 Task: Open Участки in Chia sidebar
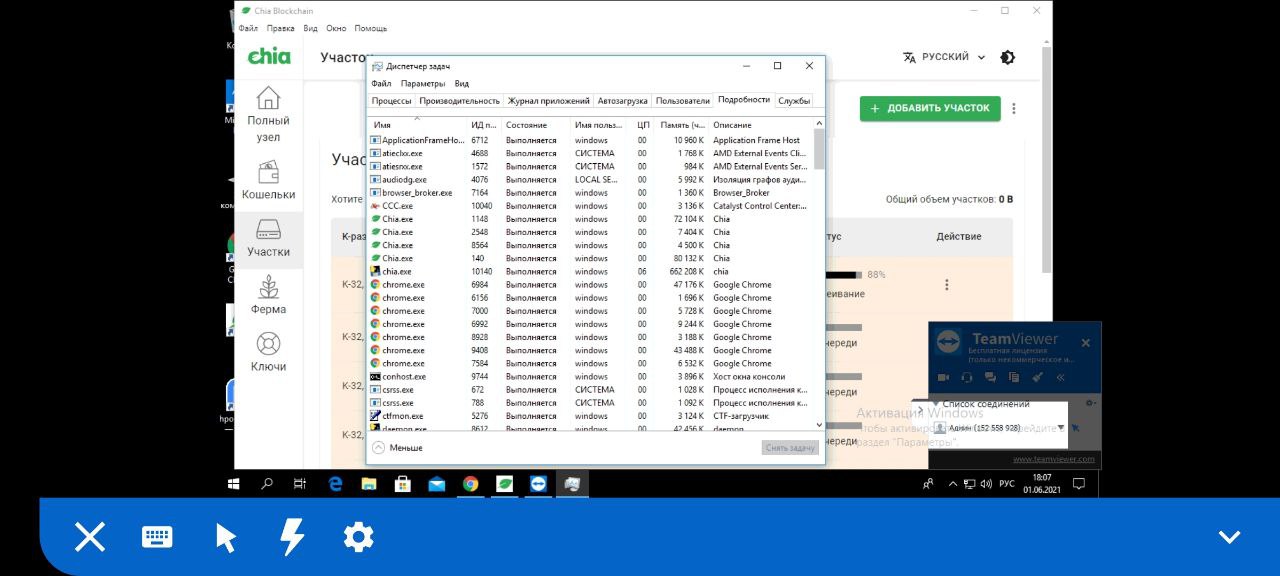point(268,239)
